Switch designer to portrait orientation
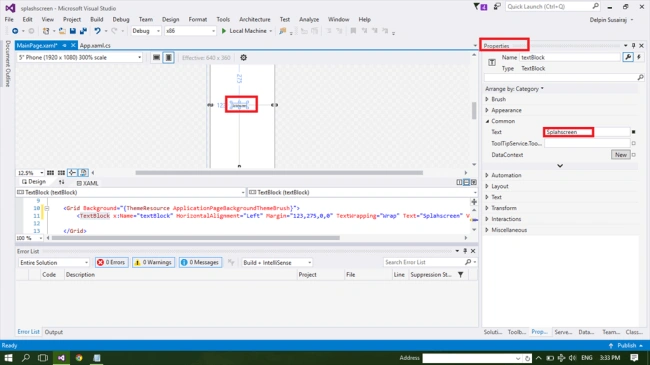650x365 pixels. pos(168,58)
